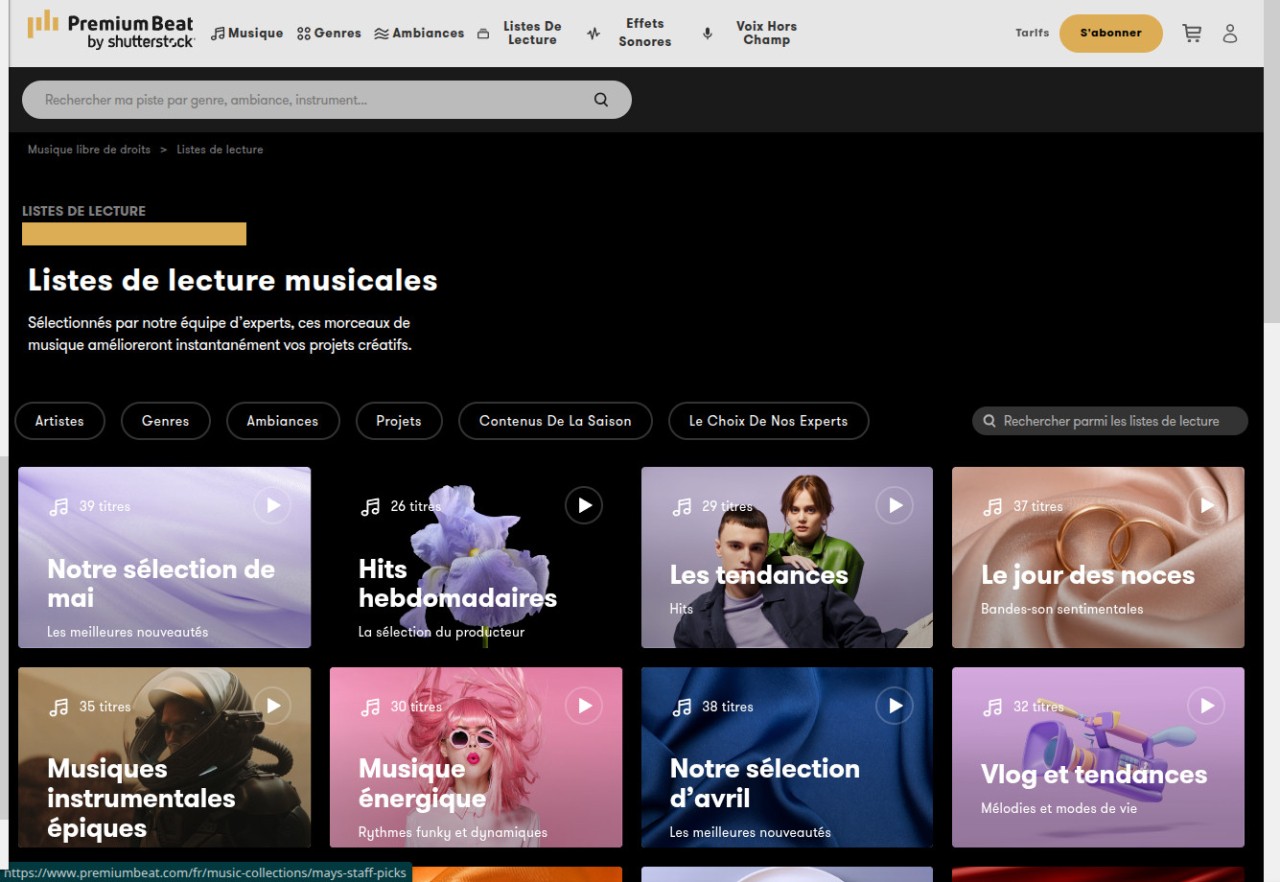Image resolution: width=1280 pixels, height=882 pixels.
Task: Click the search magnifier in main search bar
Action: (601, 99)
